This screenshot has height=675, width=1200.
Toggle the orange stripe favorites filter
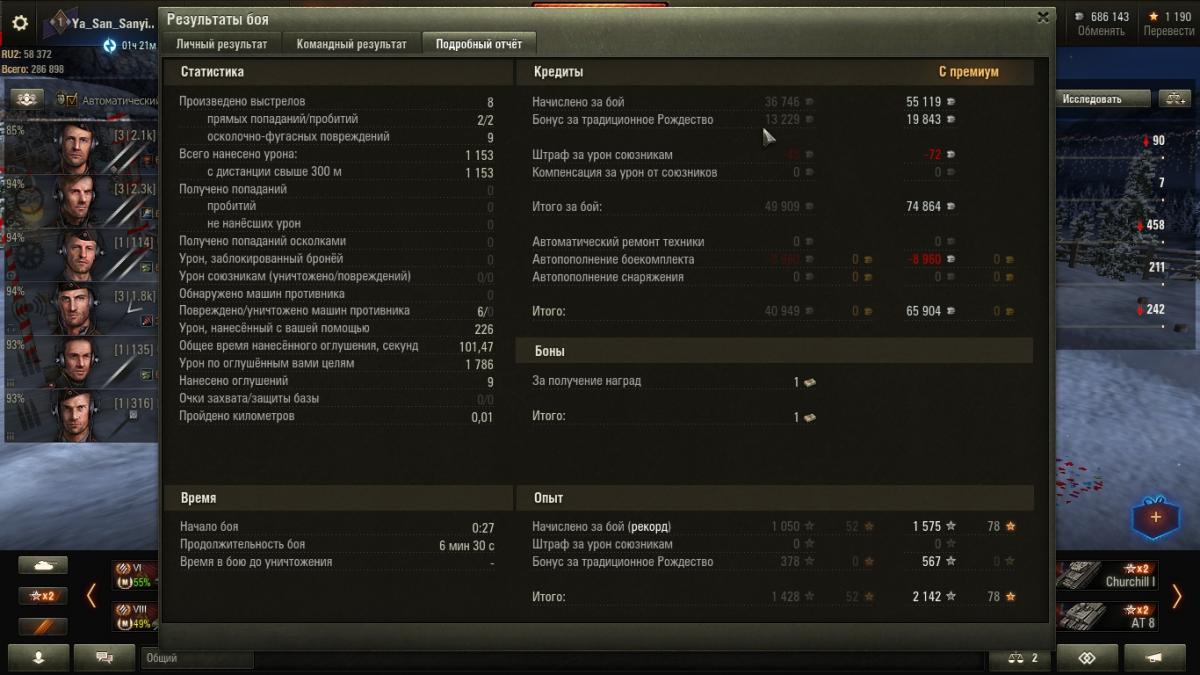point(43,627)
